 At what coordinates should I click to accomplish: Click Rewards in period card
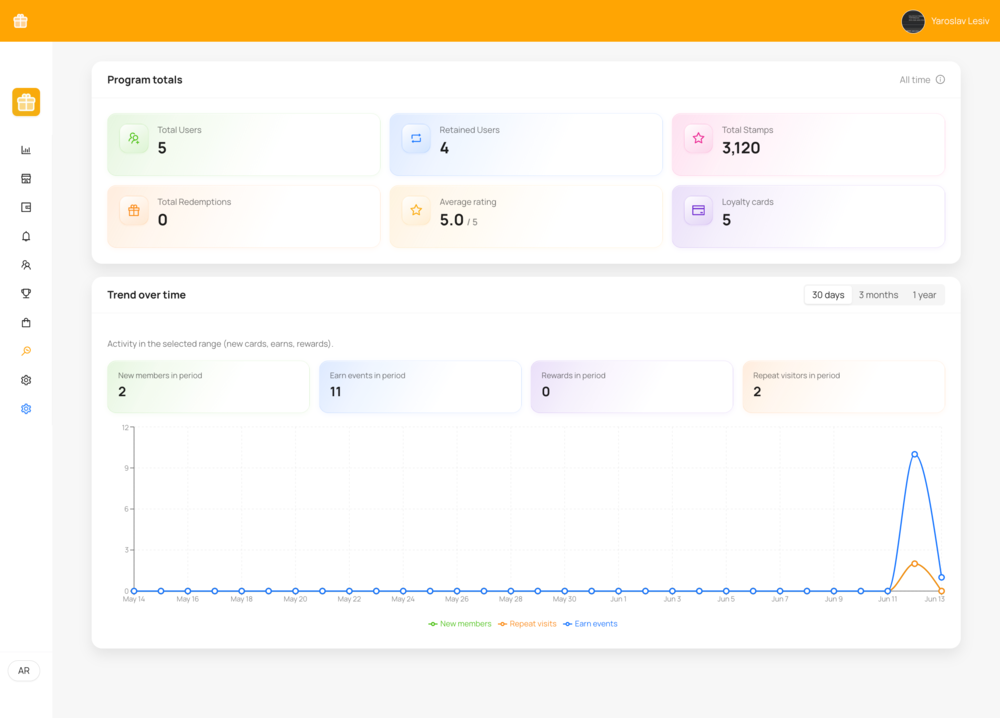pos(632,387)
